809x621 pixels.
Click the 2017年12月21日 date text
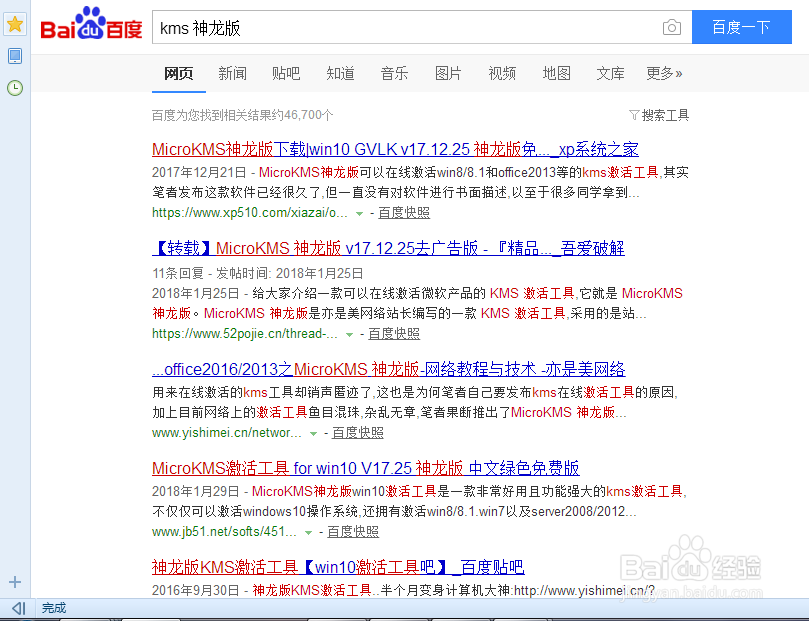(199, 172)
